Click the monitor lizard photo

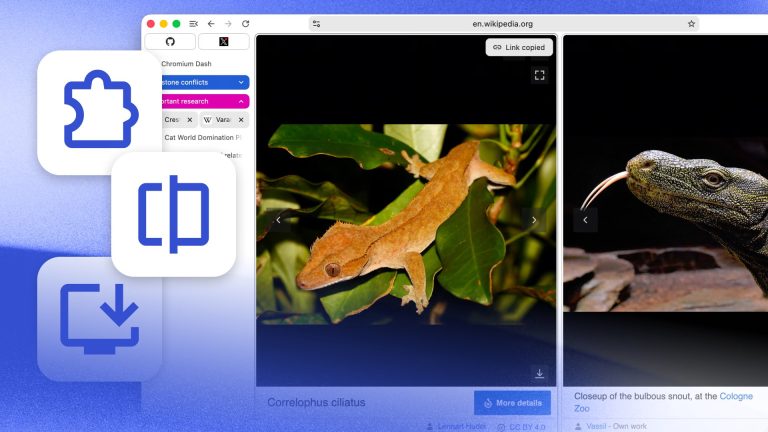coord(666,225)
